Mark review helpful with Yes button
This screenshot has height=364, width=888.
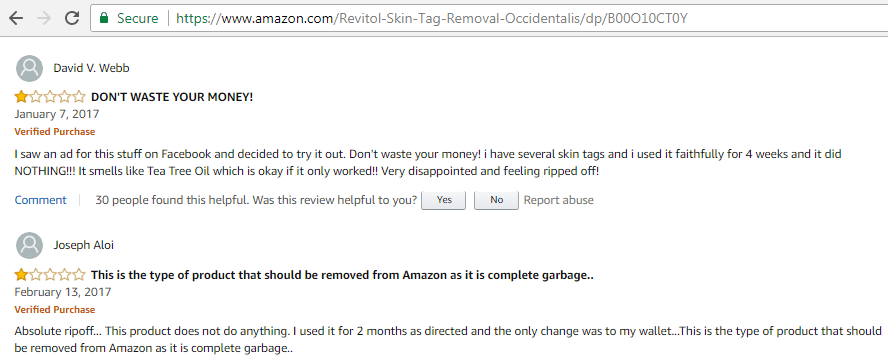(x=443, y=200)
